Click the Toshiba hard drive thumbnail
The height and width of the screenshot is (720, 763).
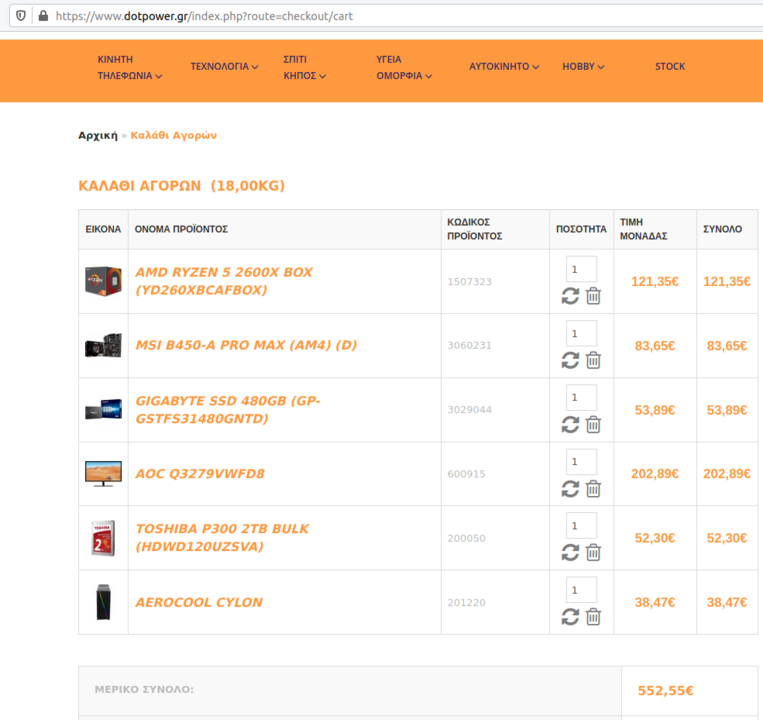click(x=103, y=538)
